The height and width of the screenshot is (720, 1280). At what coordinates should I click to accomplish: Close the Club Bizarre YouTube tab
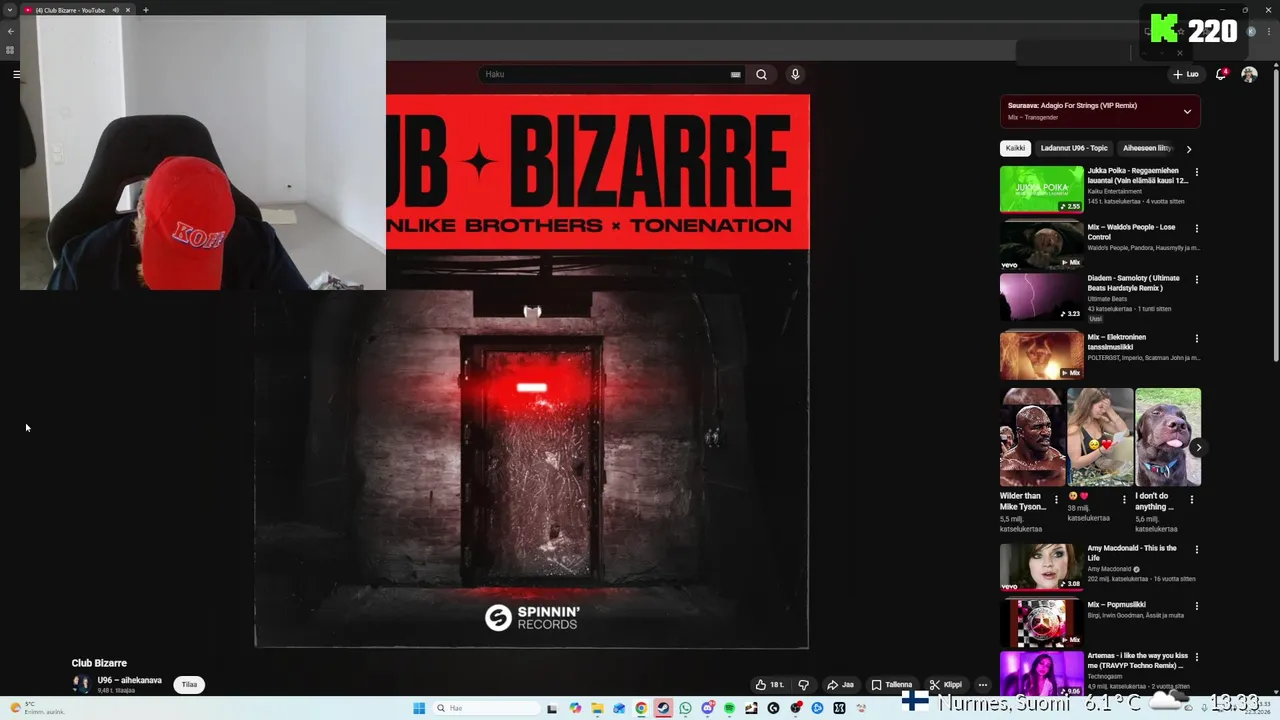tap(128, 10)
